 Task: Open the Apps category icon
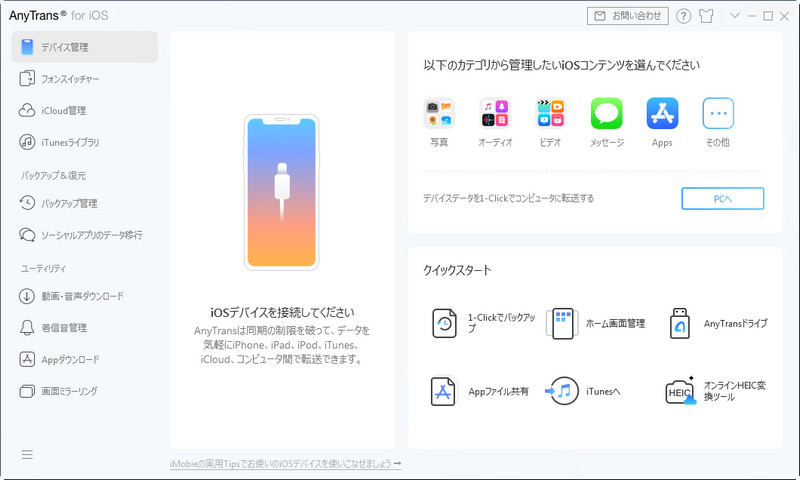point(662,113)
